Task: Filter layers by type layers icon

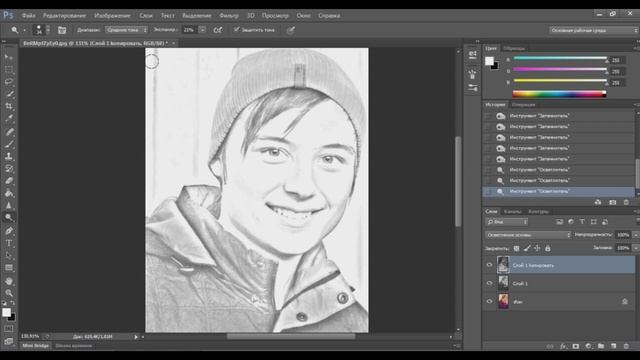Action: (x=582, y=222)
